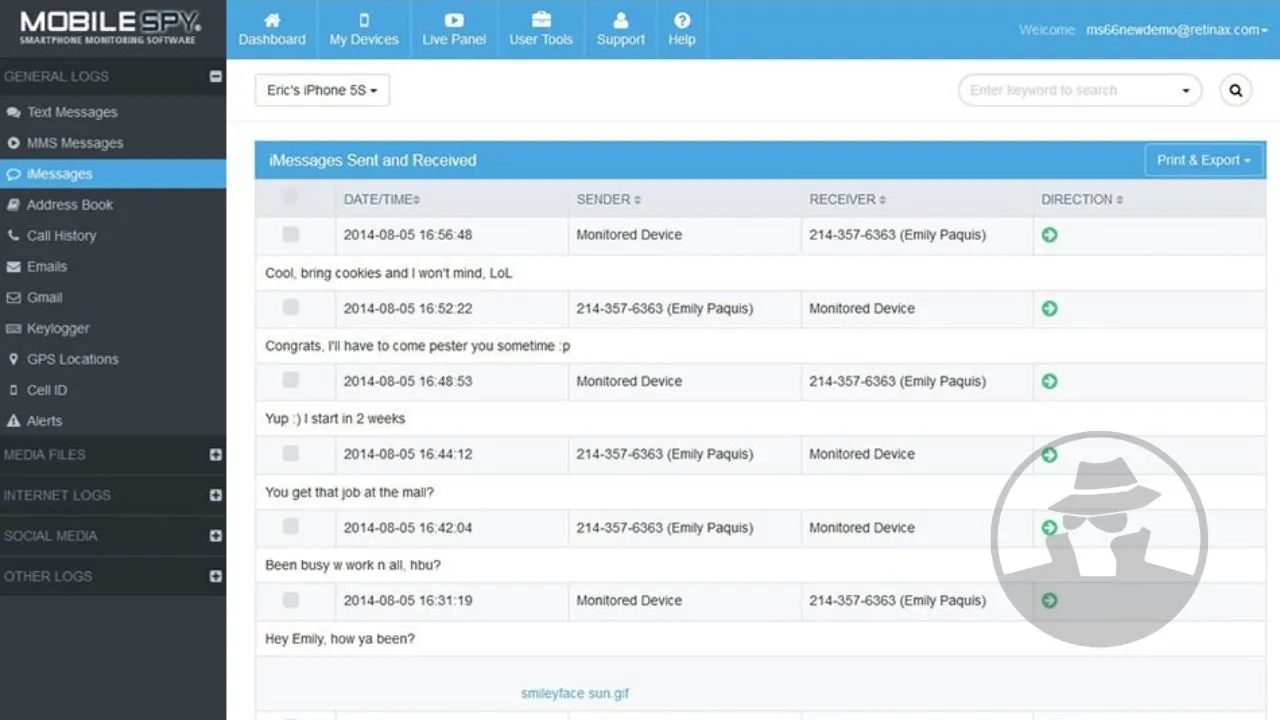Open the Live Panel icon
This screenshot has width=1280, height=720.
click(x=454, y=20)
